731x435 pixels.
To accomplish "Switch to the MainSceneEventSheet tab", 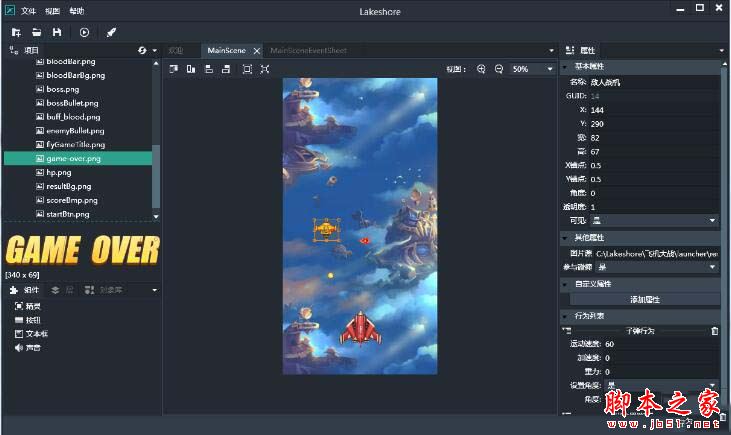I will 309,50.
